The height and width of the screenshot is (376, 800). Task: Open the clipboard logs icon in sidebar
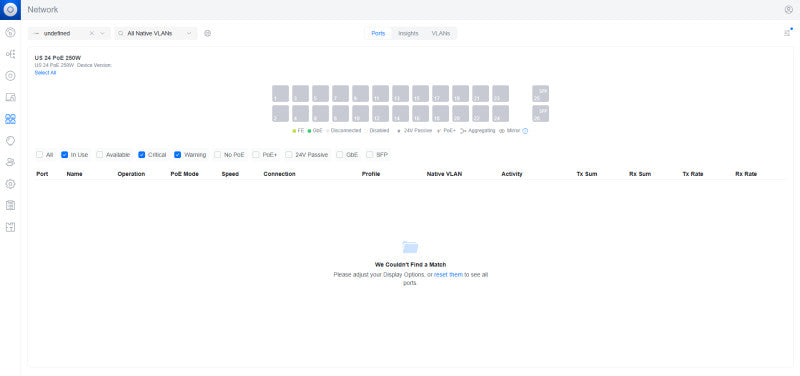point(10,205)
